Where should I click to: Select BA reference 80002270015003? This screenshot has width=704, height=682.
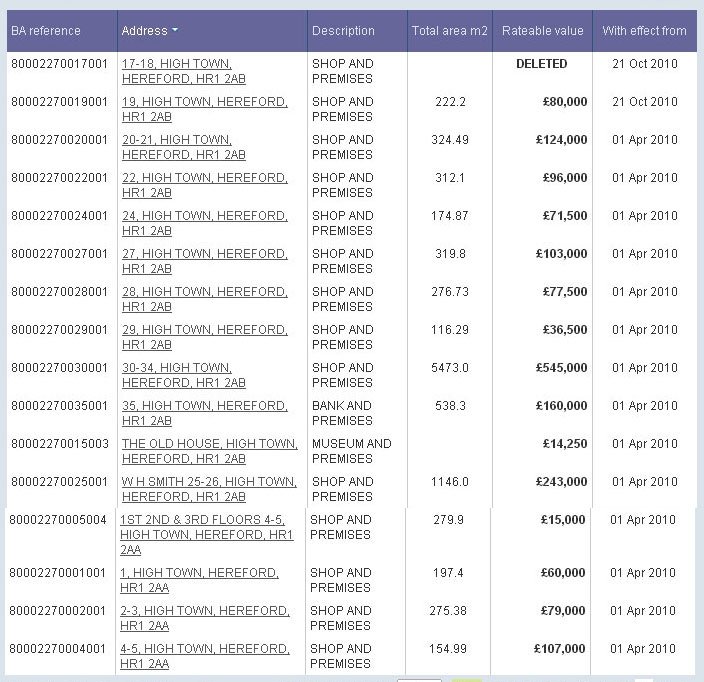tap(60, 444)
